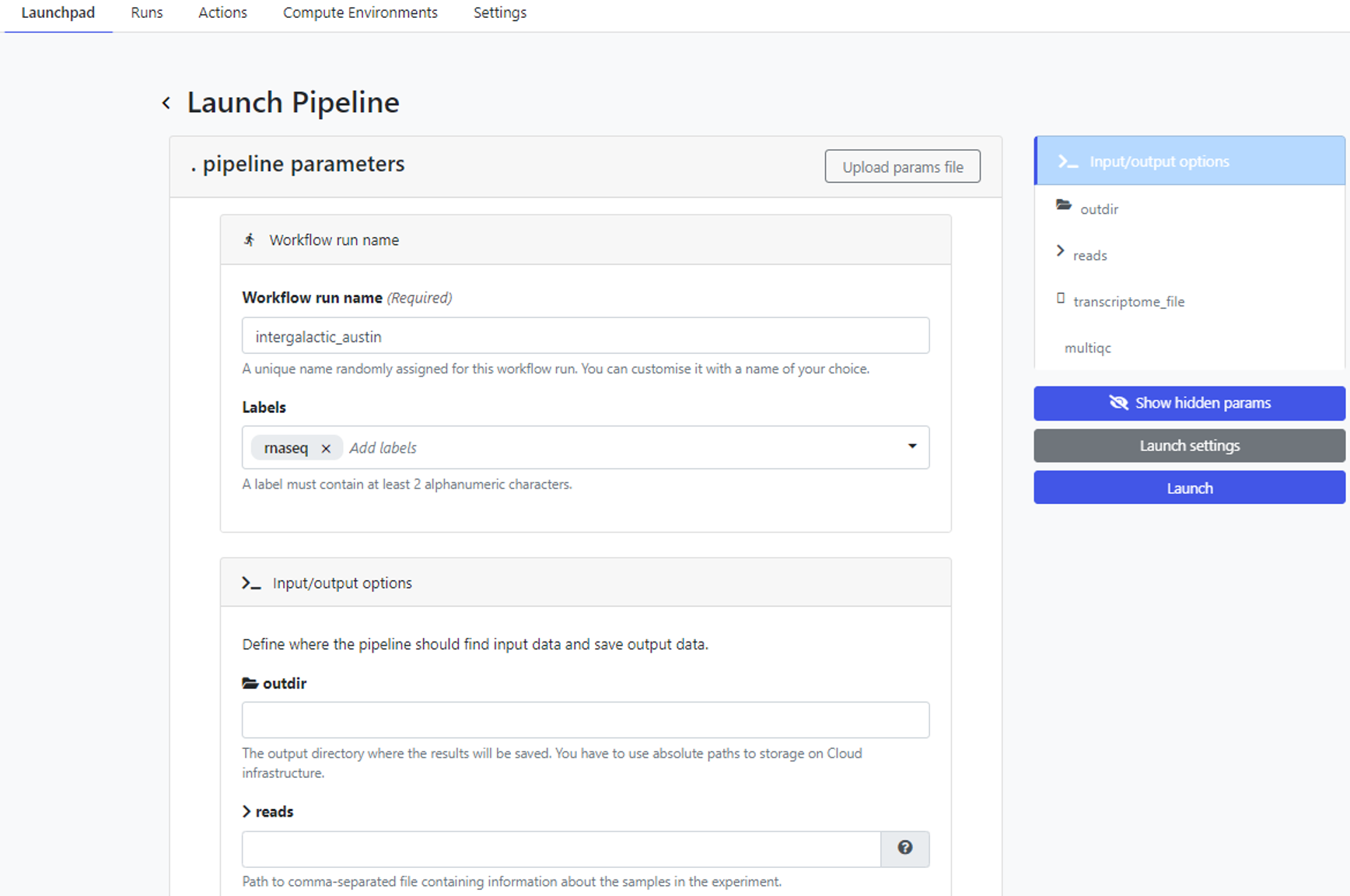Click the folder icon next to outdir in sidebar
This screenshot has height=896, width=1350.
(x=1063, y=205)
